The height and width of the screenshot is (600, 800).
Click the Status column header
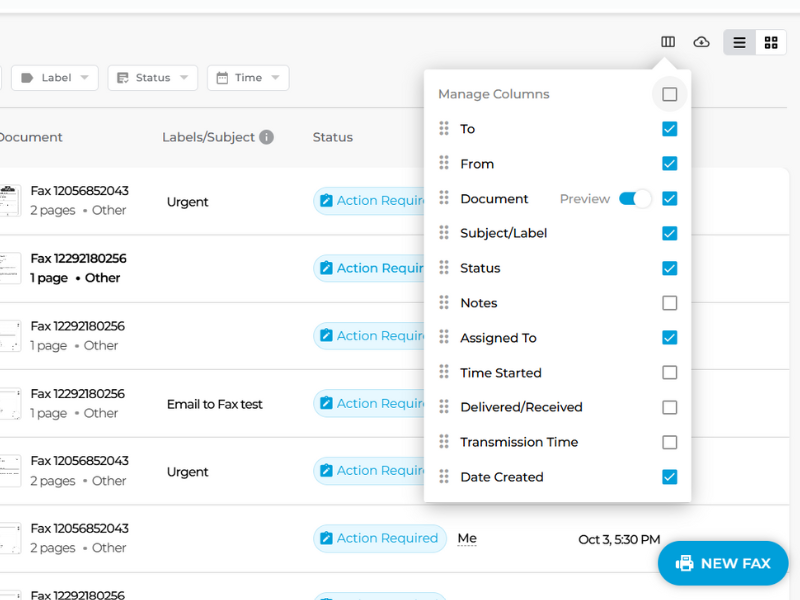tap(332, 136)
